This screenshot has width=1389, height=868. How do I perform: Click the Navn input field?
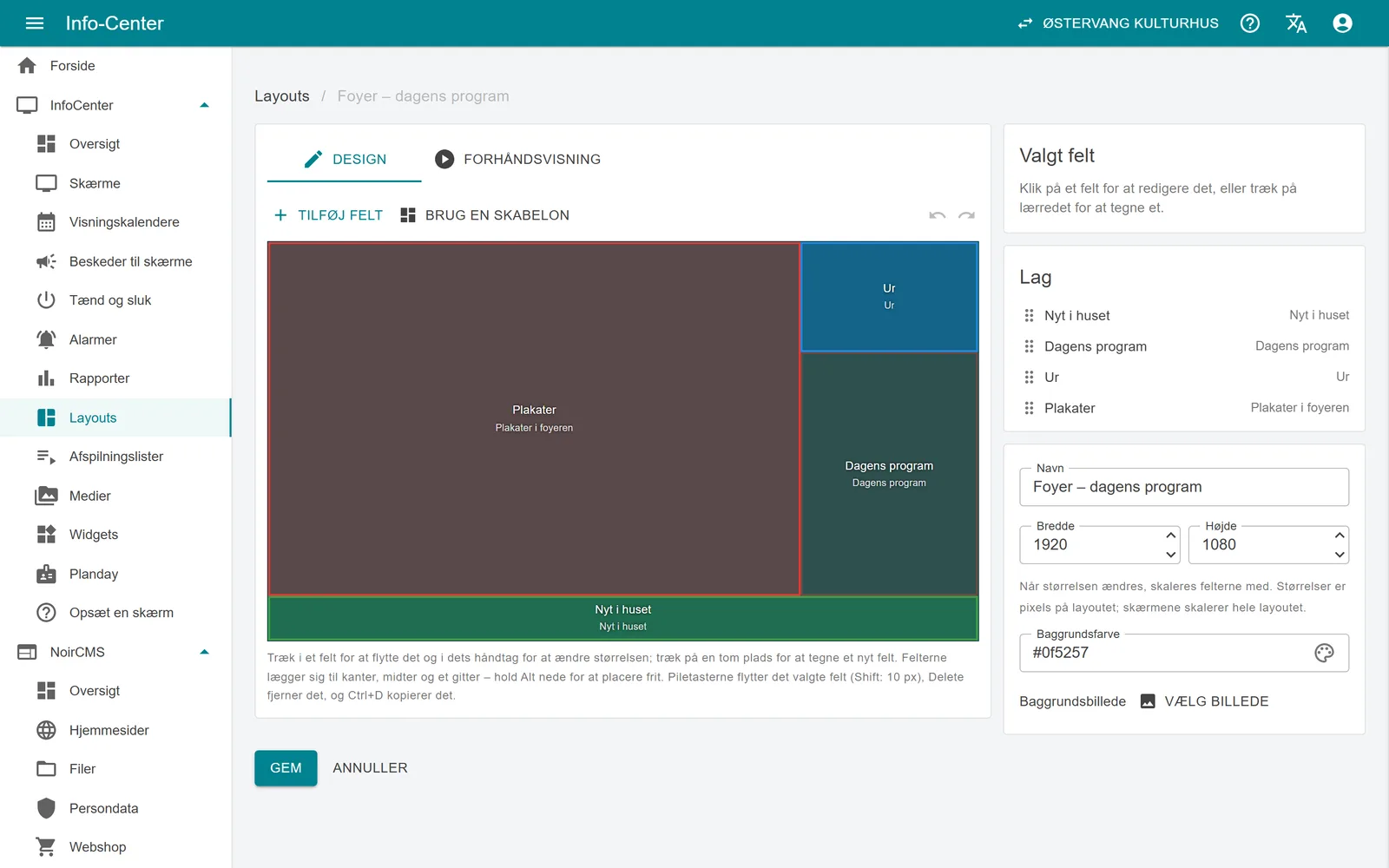1184,487
